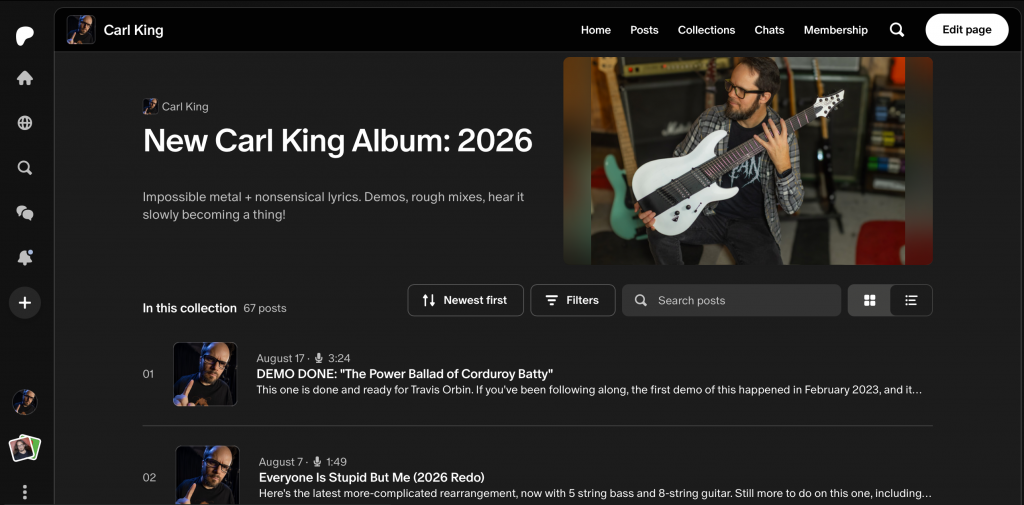Open the Explore globe icon in sidebar
The image size is (1024, 505).
[x=25, y=123]
